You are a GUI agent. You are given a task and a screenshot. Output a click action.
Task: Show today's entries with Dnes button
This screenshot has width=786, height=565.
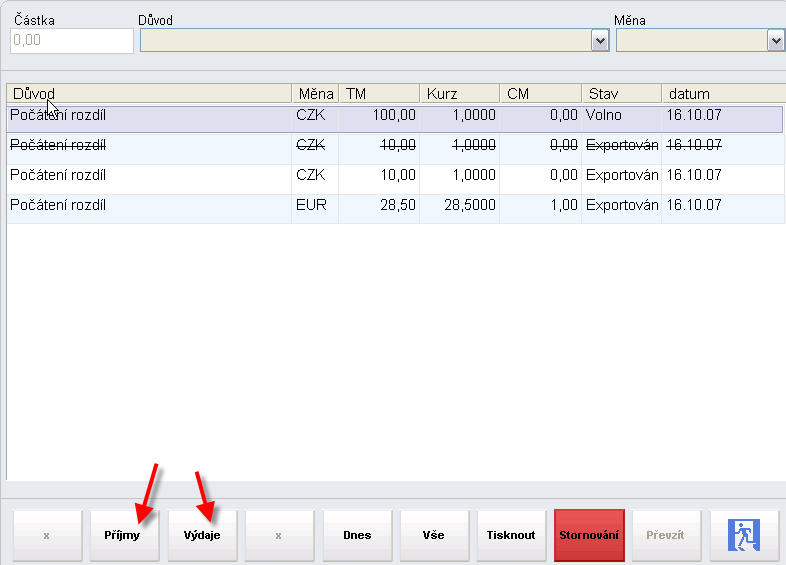click(x=357, y=535)
